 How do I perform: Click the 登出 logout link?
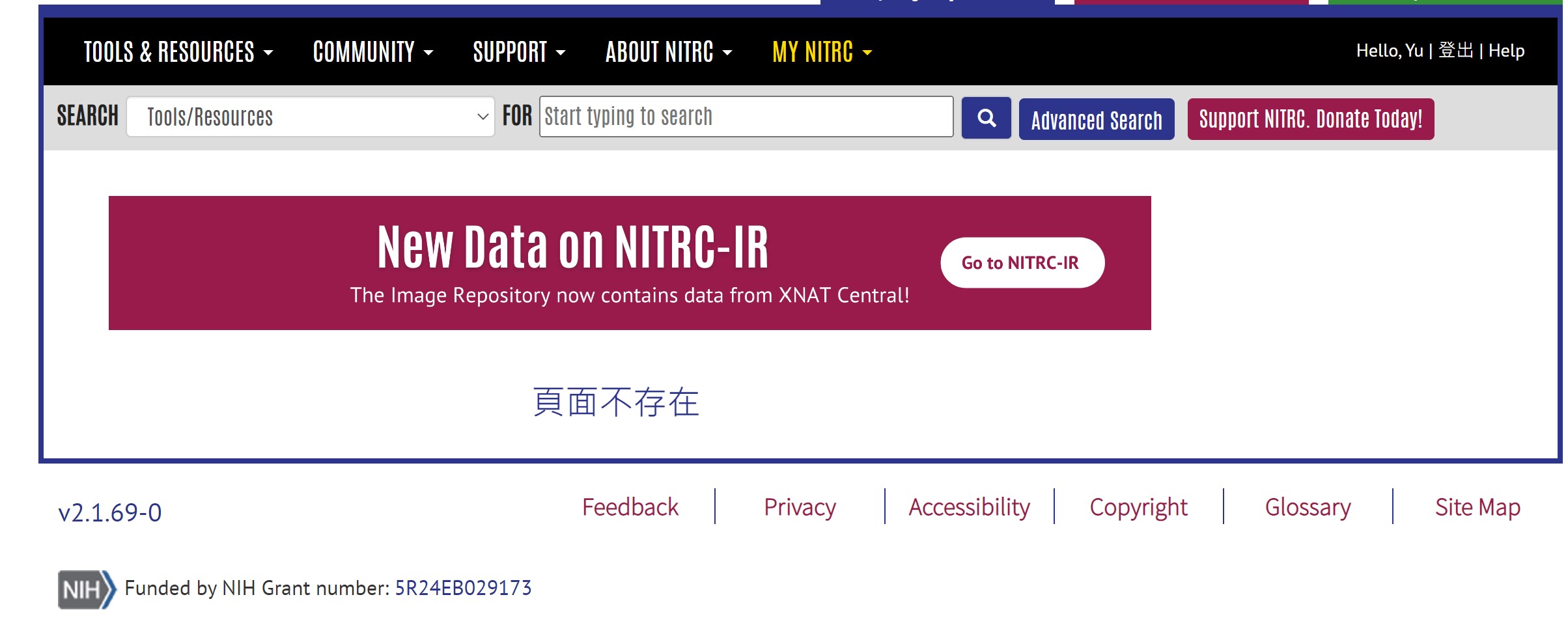tap(1455, 51)
